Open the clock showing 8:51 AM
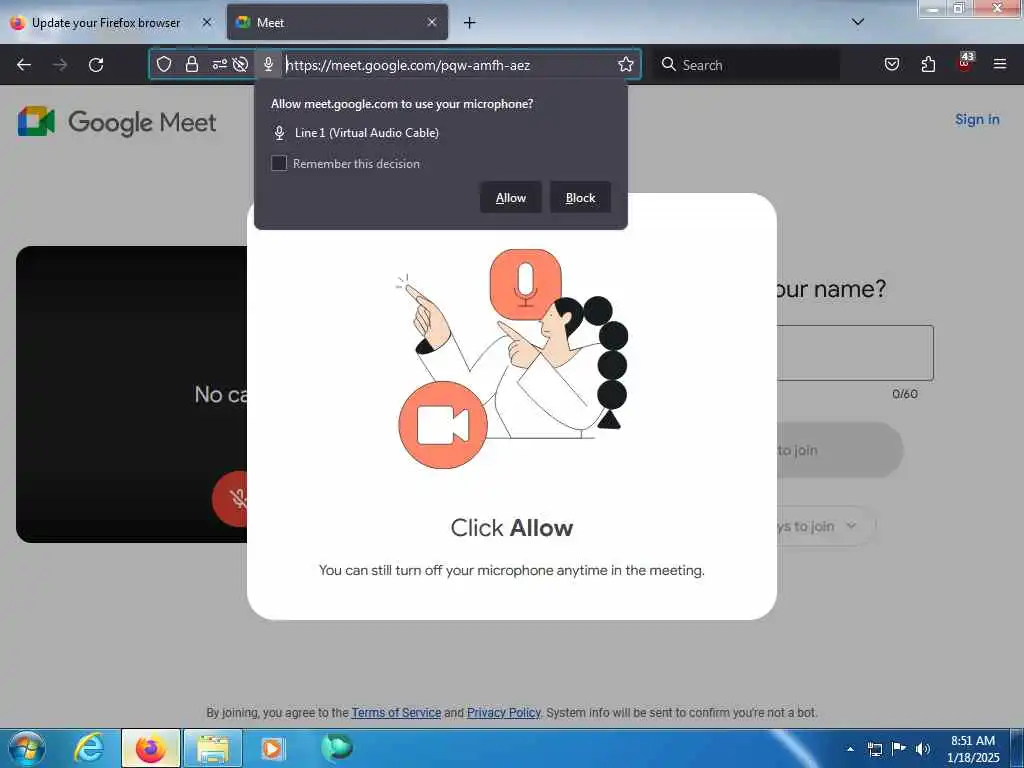 [x=972, y=749]
